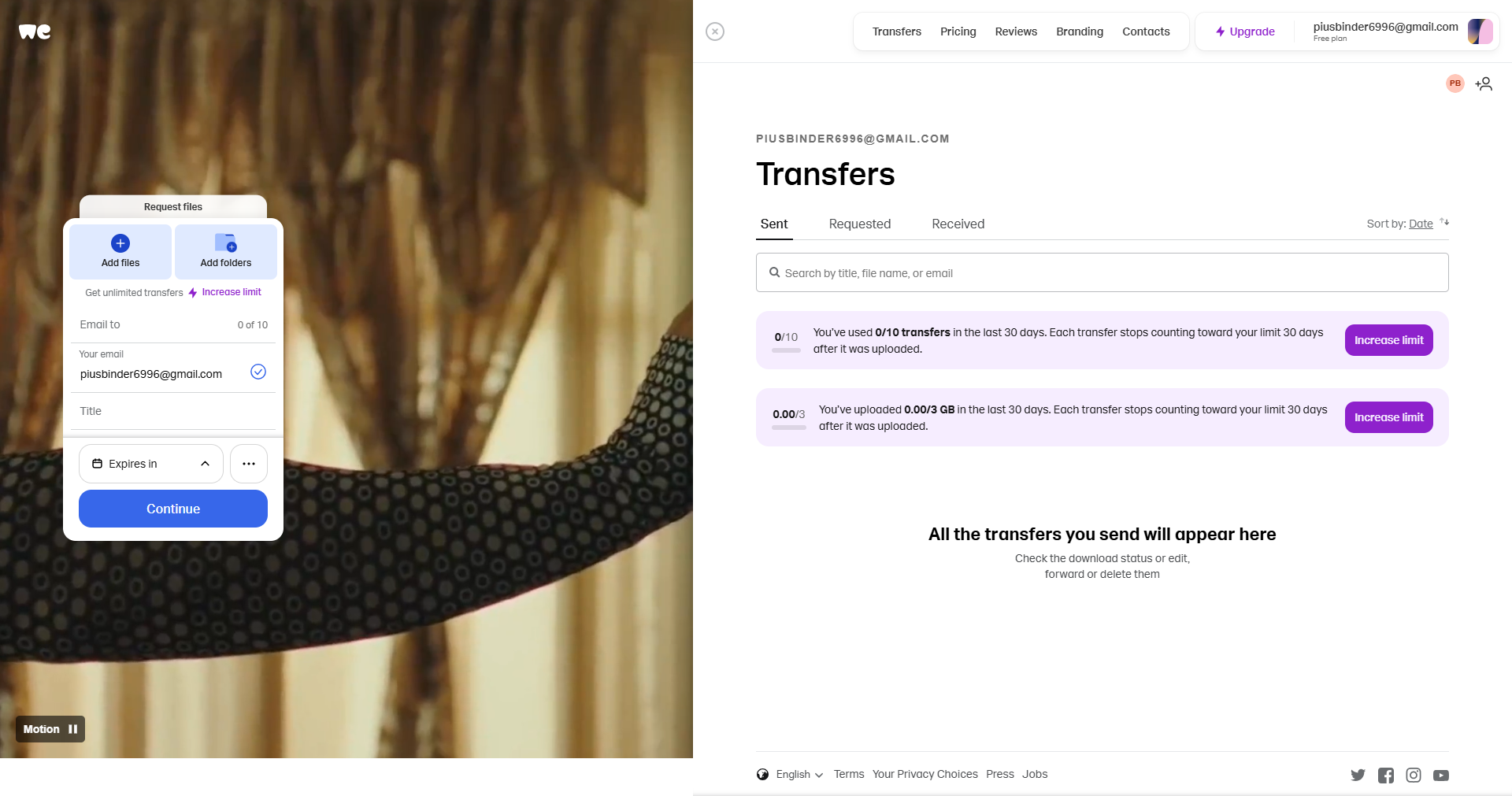Click the verified email checkmark

258,372
